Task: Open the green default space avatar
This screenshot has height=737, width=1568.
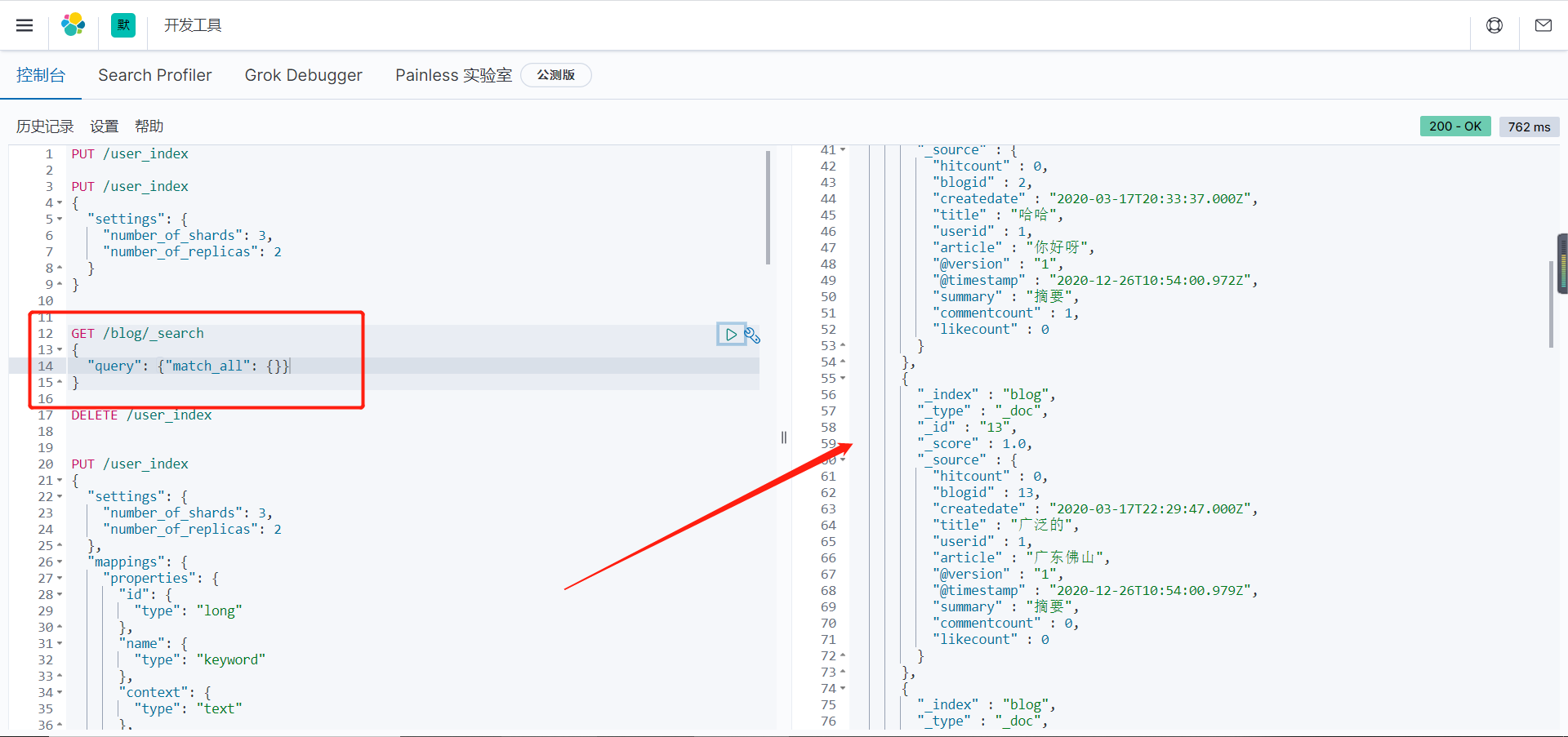Action: click(123, 25)
